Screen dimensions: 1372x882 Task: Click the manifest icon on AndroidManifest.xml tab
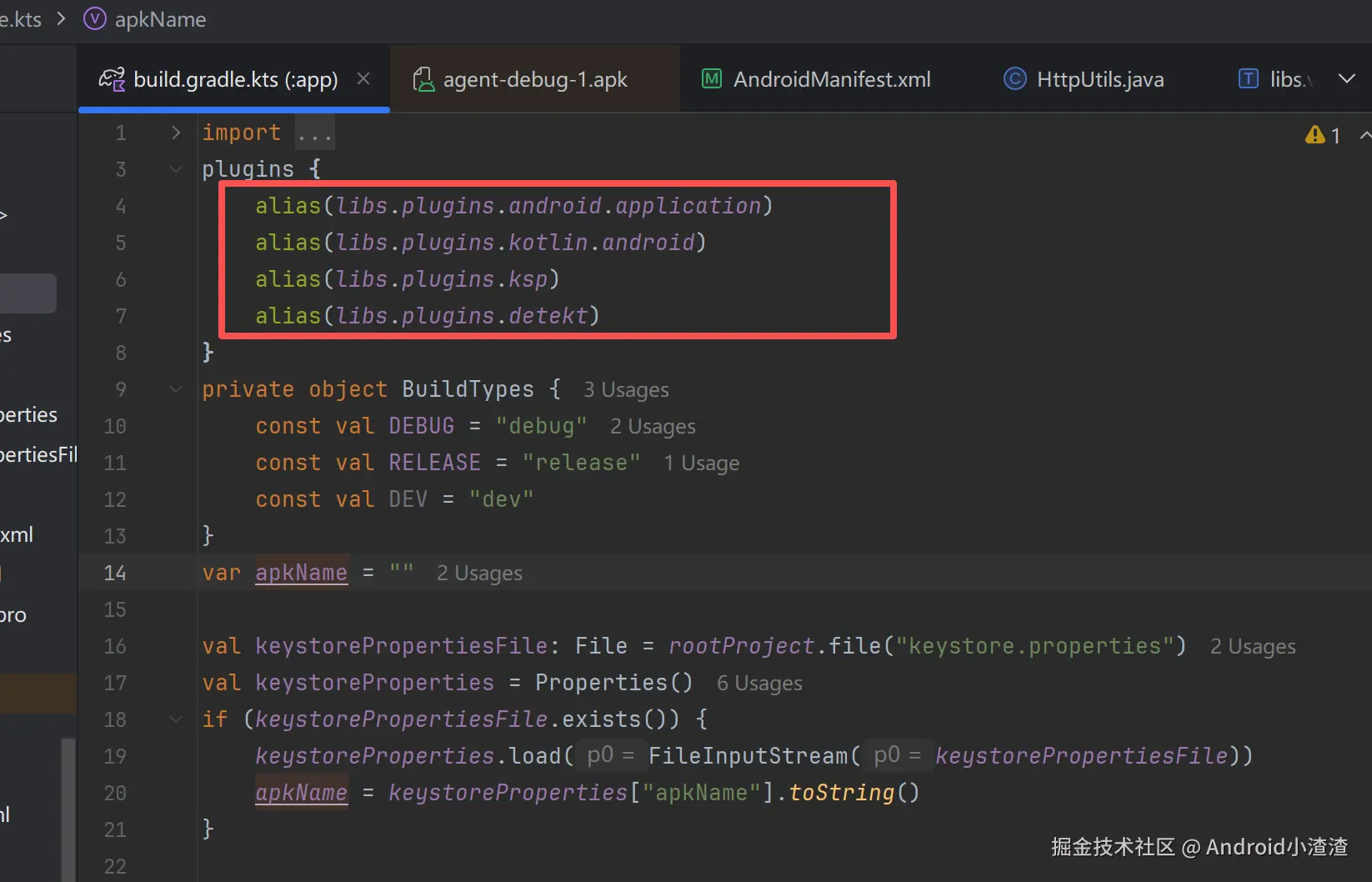[712, 79]
